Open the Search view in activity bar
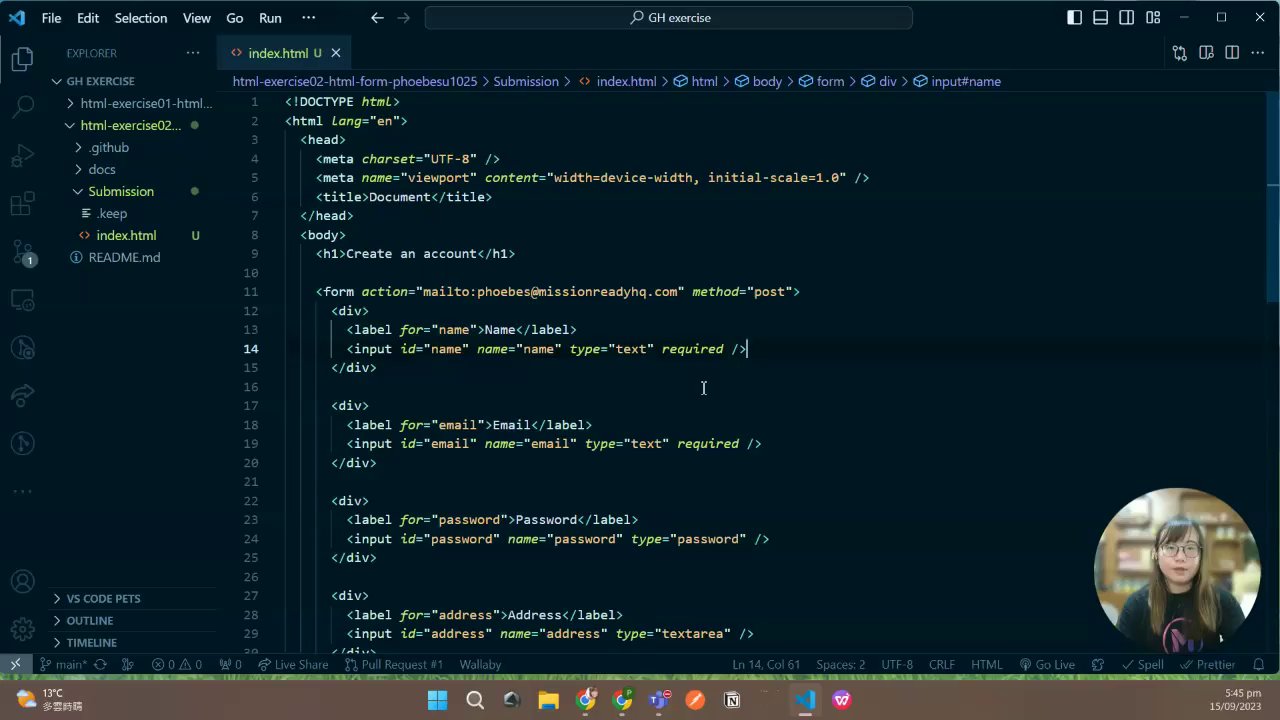This screenshot has height=720, width=1280. 22,107
